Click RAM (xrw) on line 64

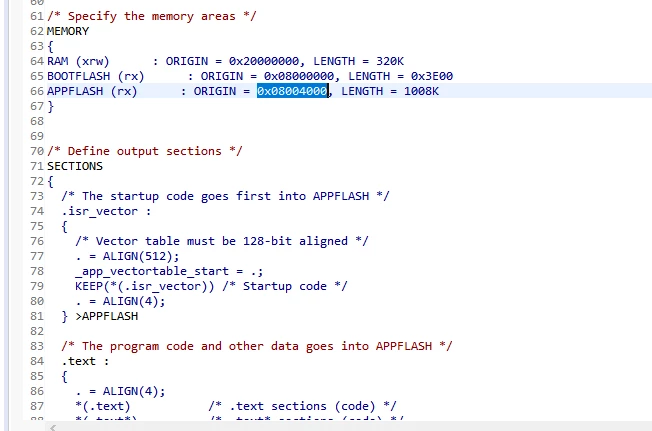click(78, 61)
